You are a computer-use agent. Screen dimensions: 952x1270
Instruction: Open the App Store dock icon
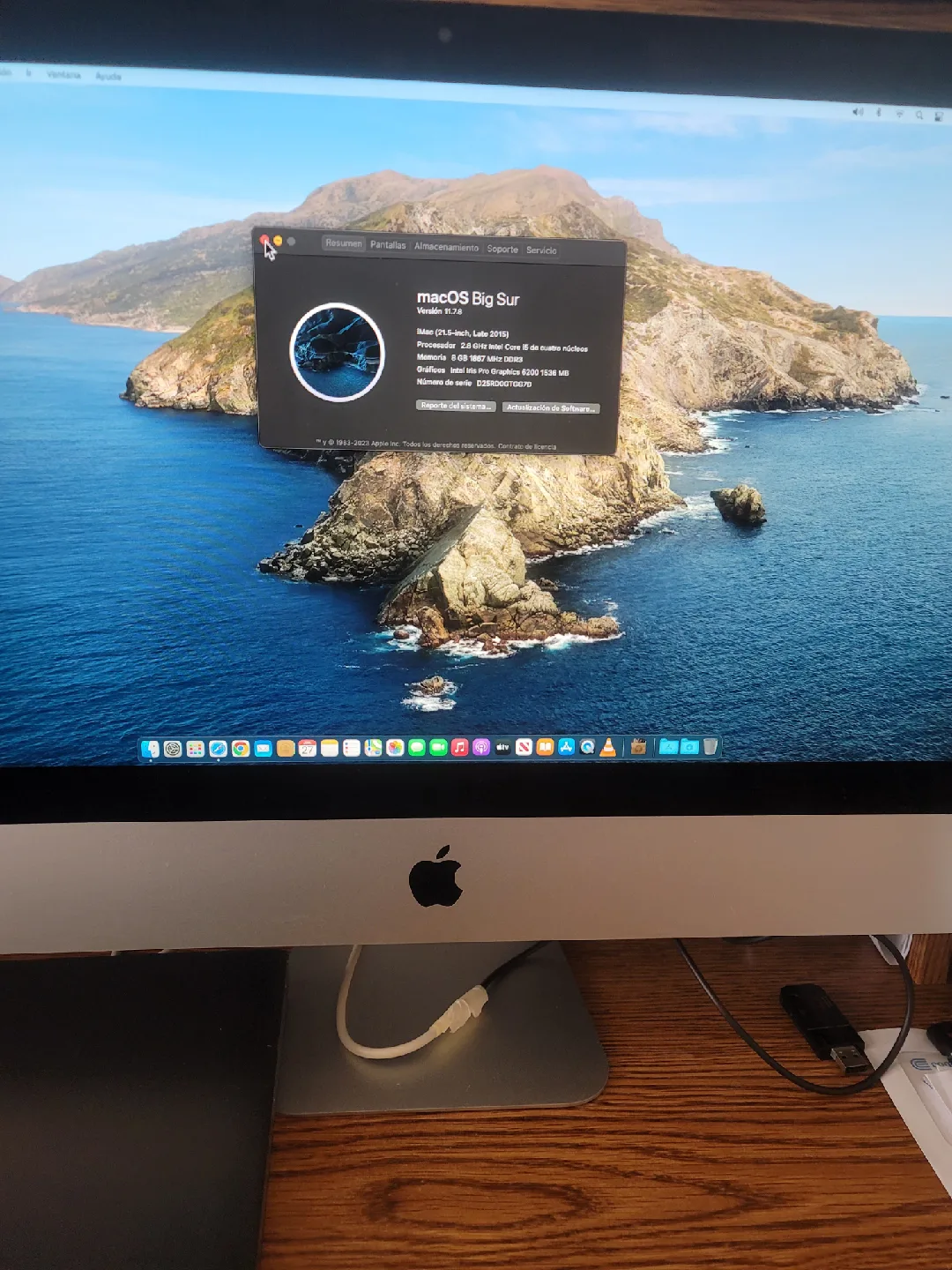tap(566, 748)
